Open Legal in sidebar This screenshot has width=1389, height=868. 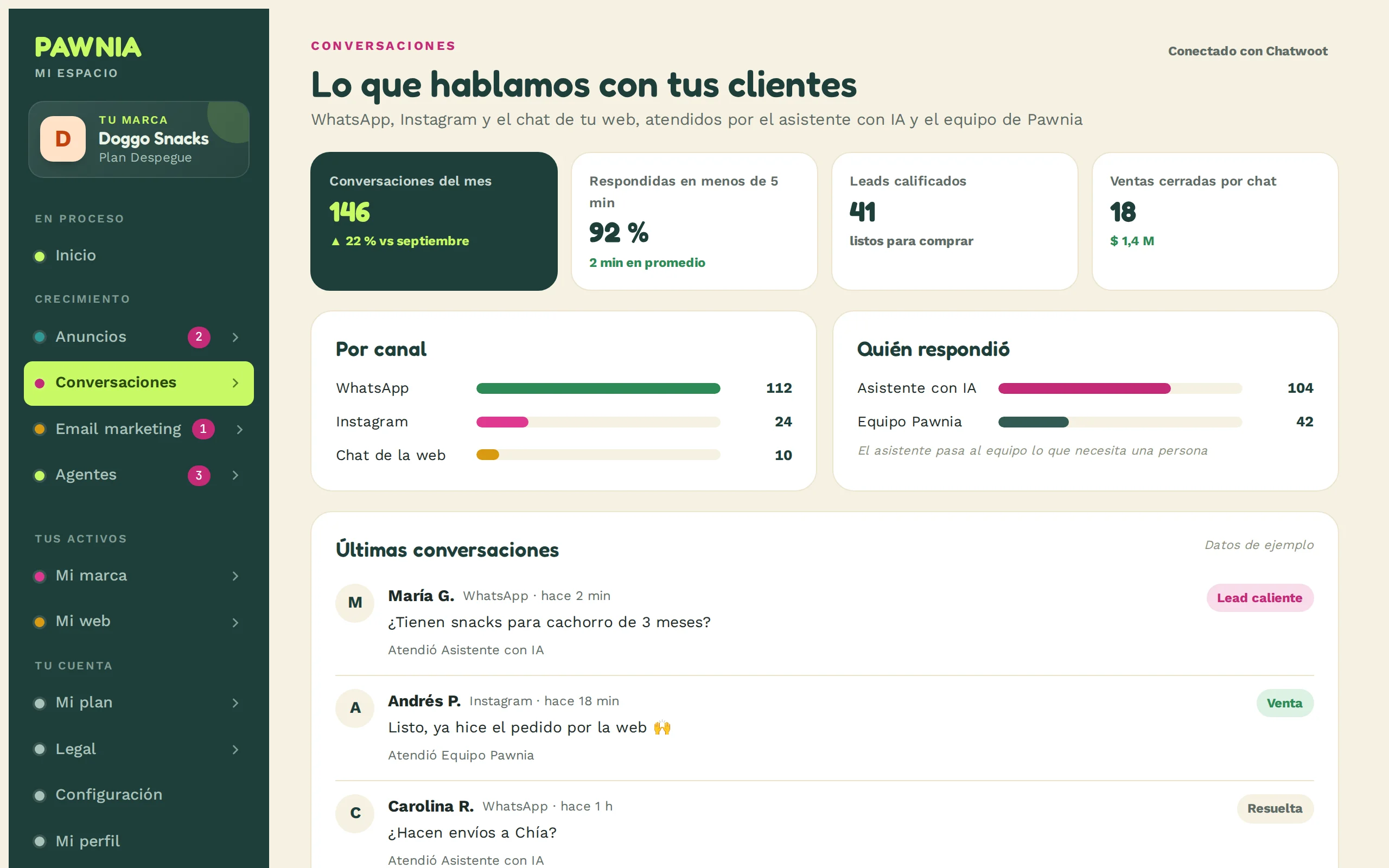pos(138,749)
